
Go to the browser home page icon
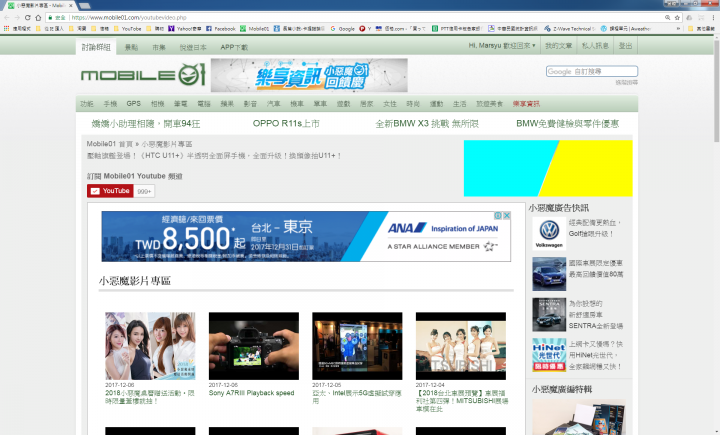(38, 17)
